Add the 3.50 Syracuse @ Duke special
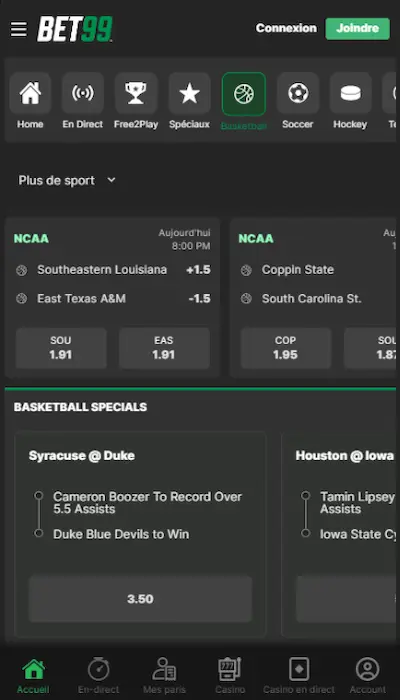Viewport: 400px width, 700px height. (140, 599)
